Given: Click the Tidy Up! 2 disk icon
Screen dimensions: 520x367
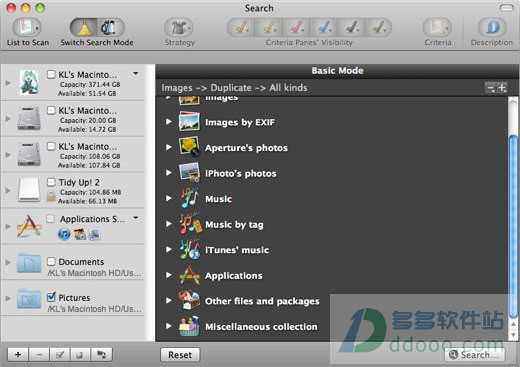Looking at the screenshot, I should point(29,190).
